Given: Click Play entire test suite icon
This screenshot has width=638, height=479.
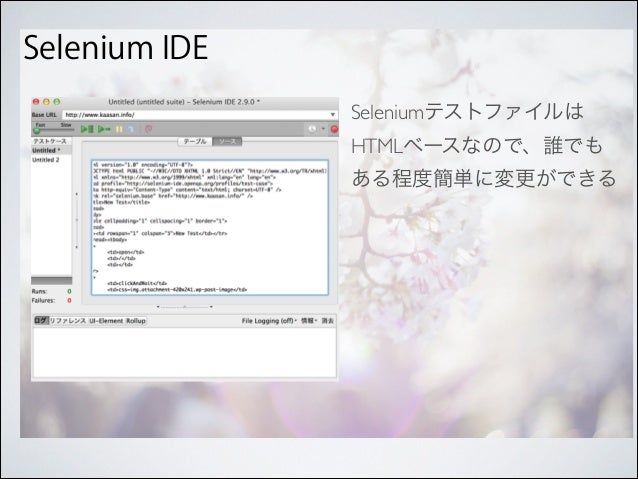Looking at the screenshot, I should point(87,129).
